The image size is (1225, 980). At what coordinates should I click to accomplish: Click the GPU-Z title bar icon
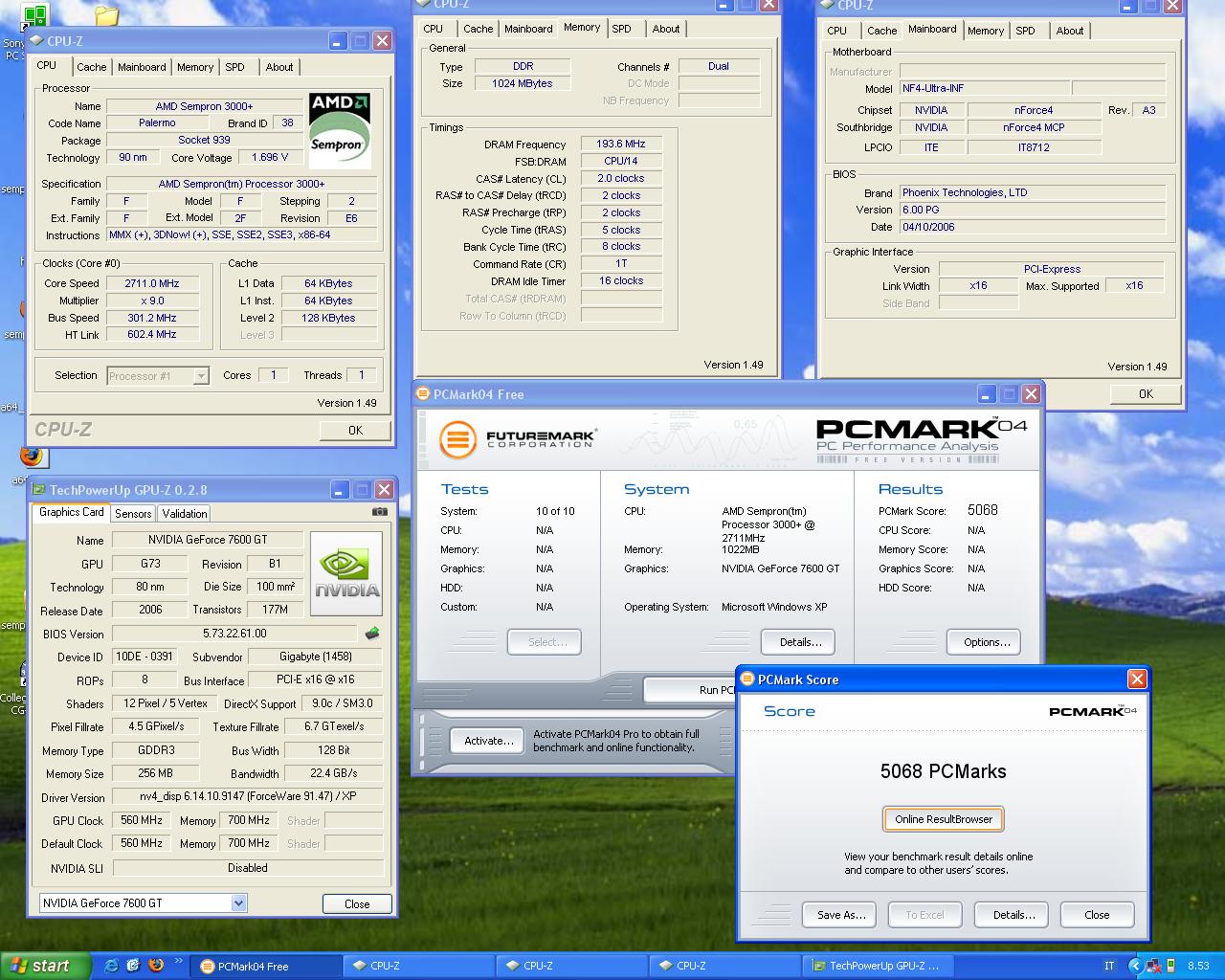tap(38, 490)
